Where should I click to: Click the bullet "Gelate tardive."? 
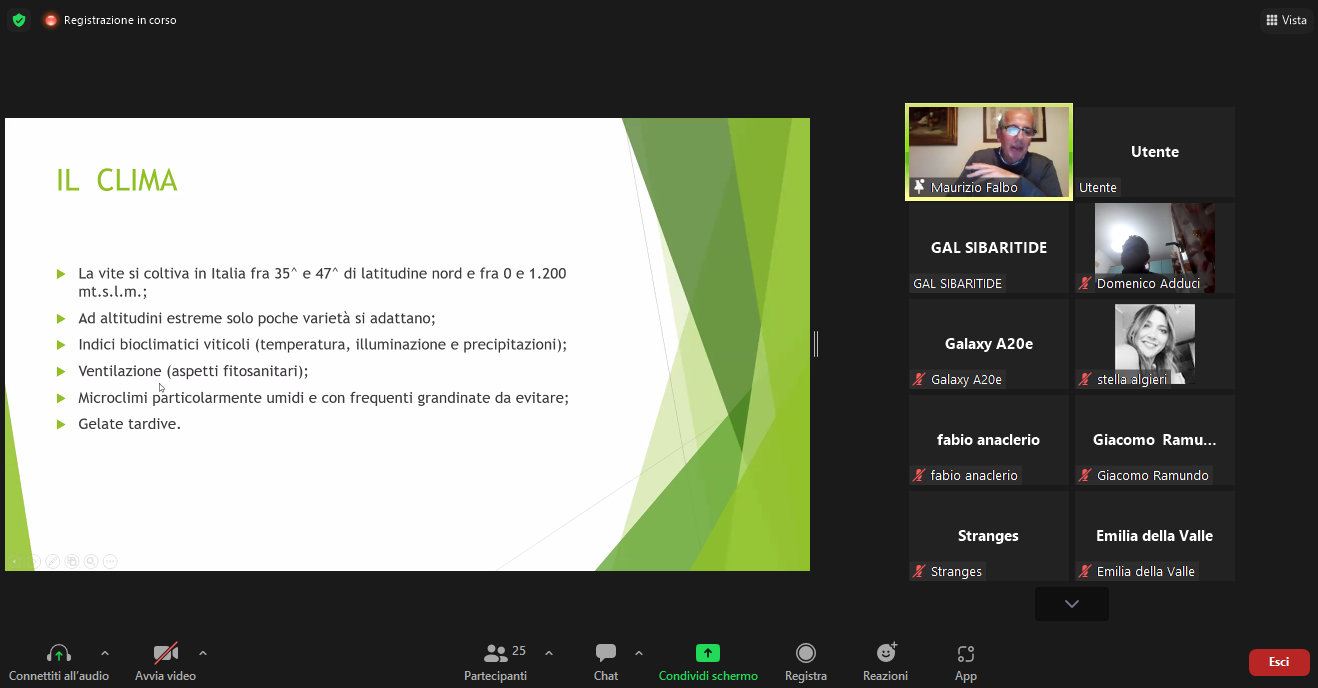[x=130, y=424]
